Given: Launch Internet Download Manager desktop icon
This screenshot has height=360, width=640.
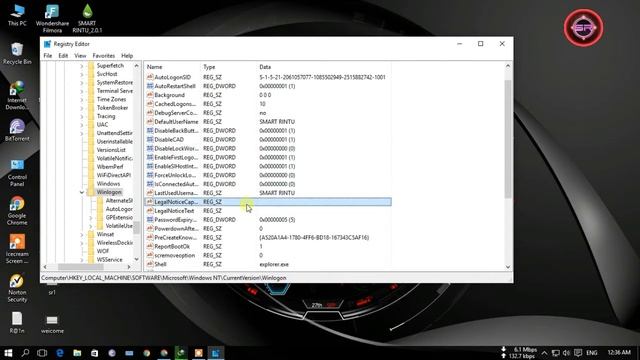Looking at the screenshot, I should point(17,95).
